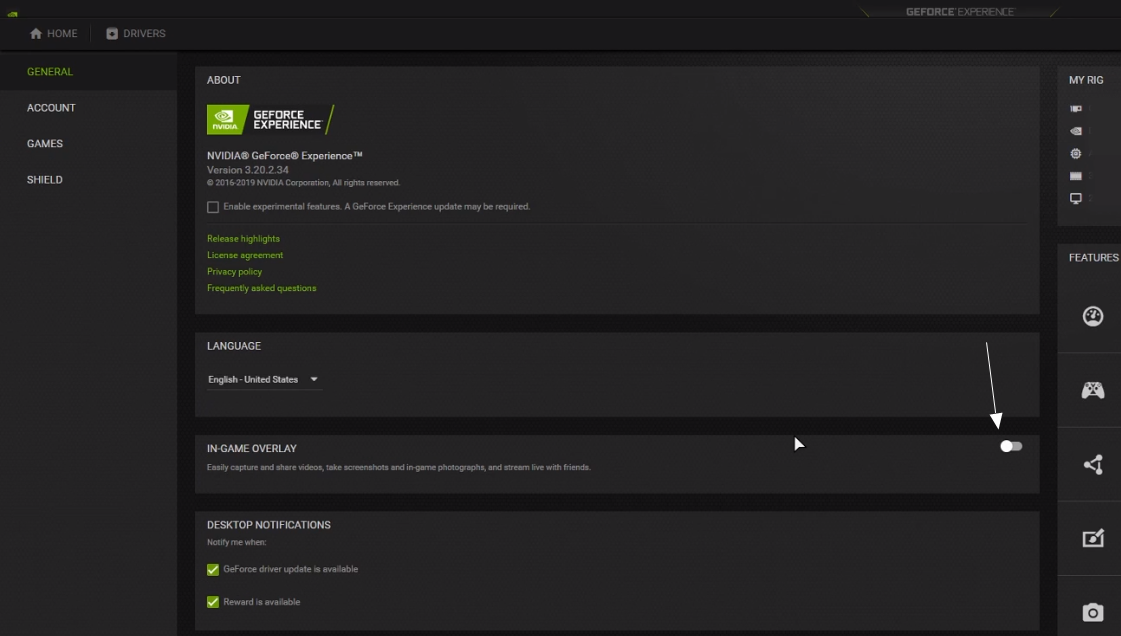Click the 'Easily capture and share videos' description
The height and width of the screenshot is (636, 1121).
(399, 467)
